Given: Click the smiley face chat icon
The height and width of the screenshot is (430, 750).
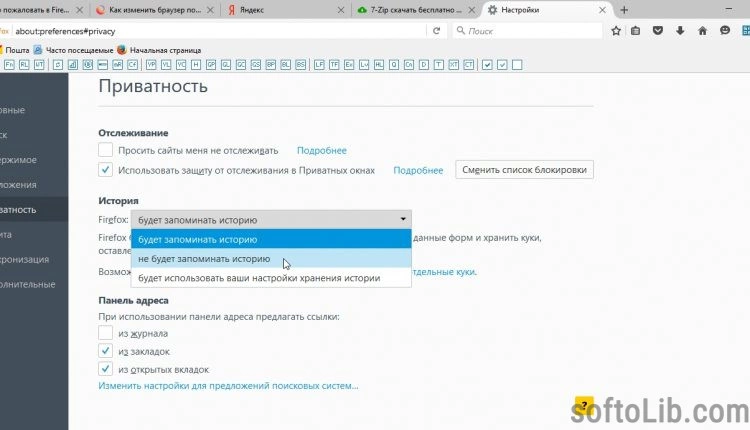Looking at the screenshot, I should [x=724, y=31].
